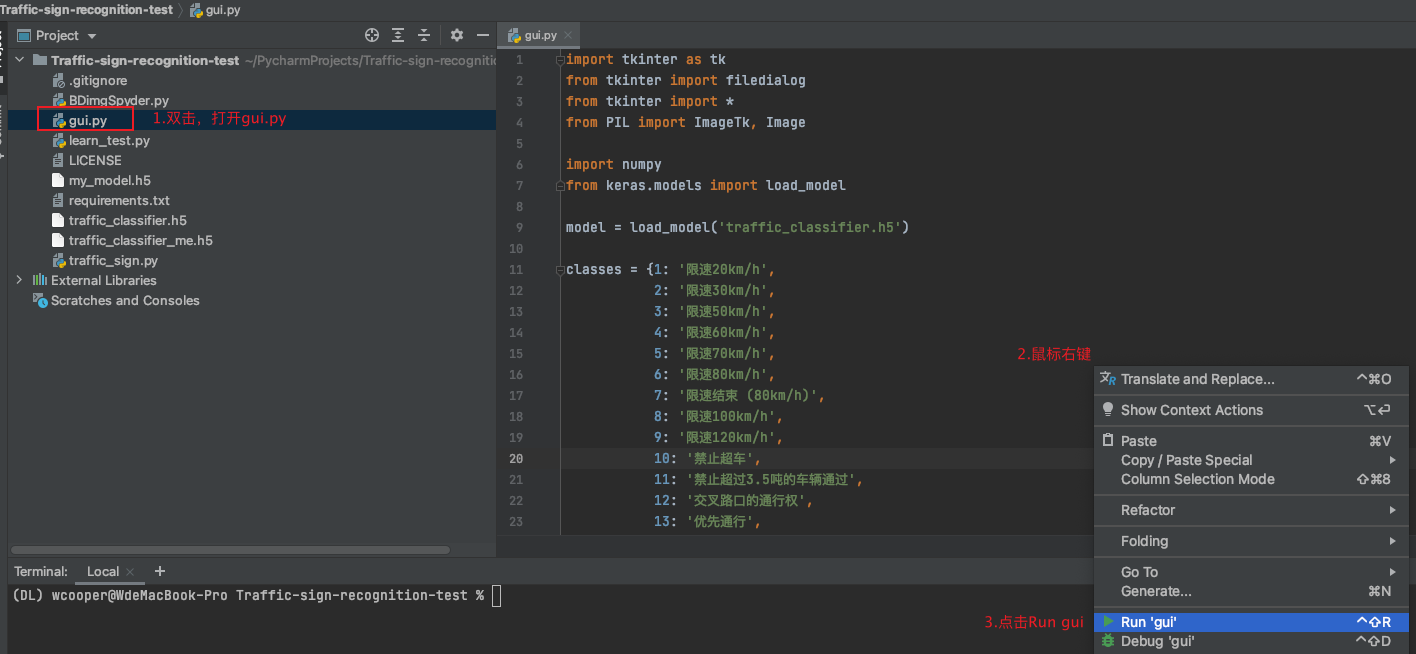Add a new terminal session with plus icon
Viewport: 1416px width, 654px height.
160,571
